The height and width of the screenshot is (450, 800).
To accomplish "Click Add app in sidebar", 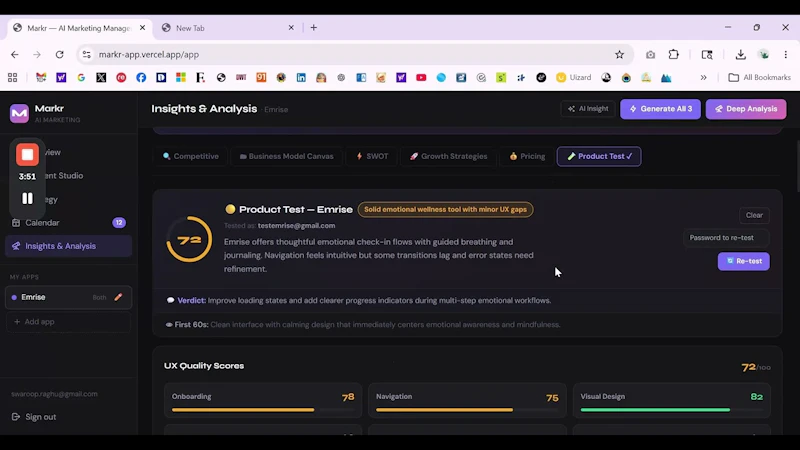I will 68,322.
